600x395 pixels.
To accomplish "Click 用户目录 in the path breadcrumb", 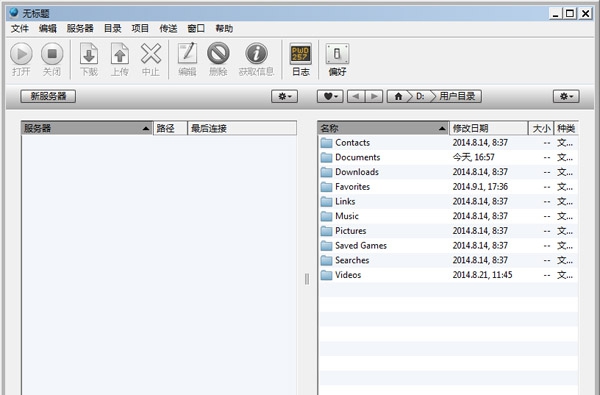I will (457, 96).
